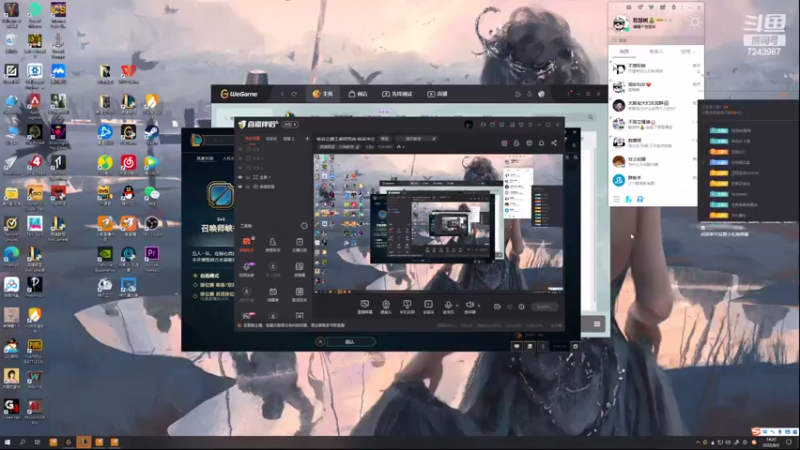
Task: Click the camera-shaped recording icon beside the stream button
Action: click(497, 307)
